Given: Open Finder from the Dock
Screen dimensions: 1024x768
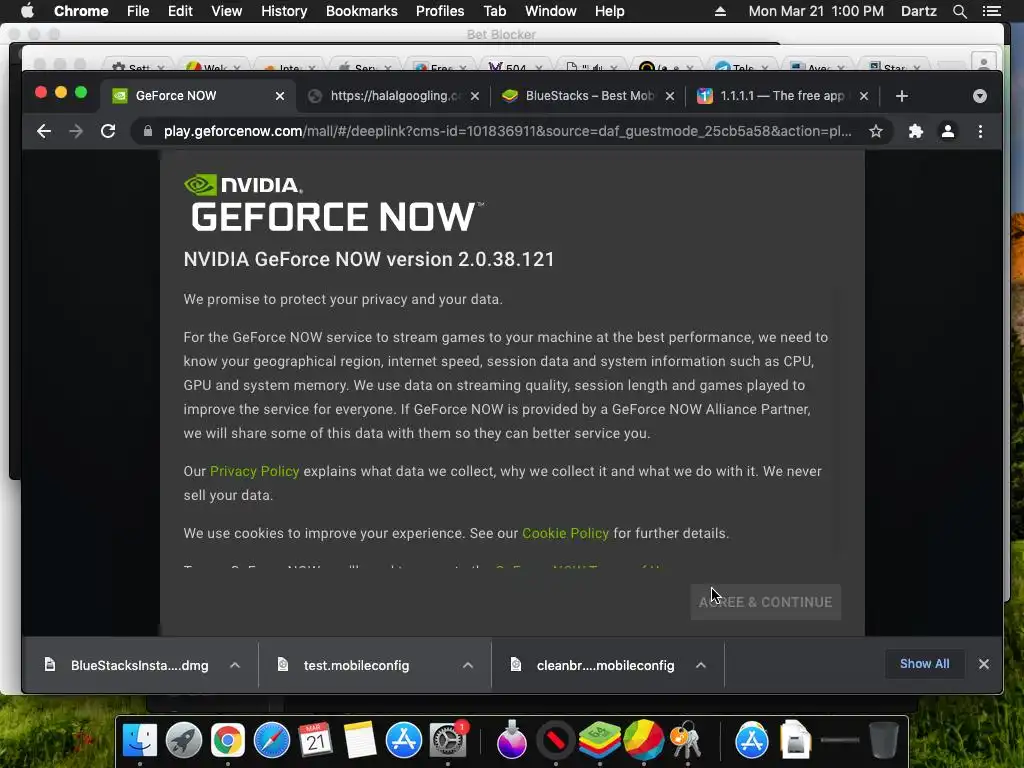Looking at the screenshot, I should pos(140,741).
